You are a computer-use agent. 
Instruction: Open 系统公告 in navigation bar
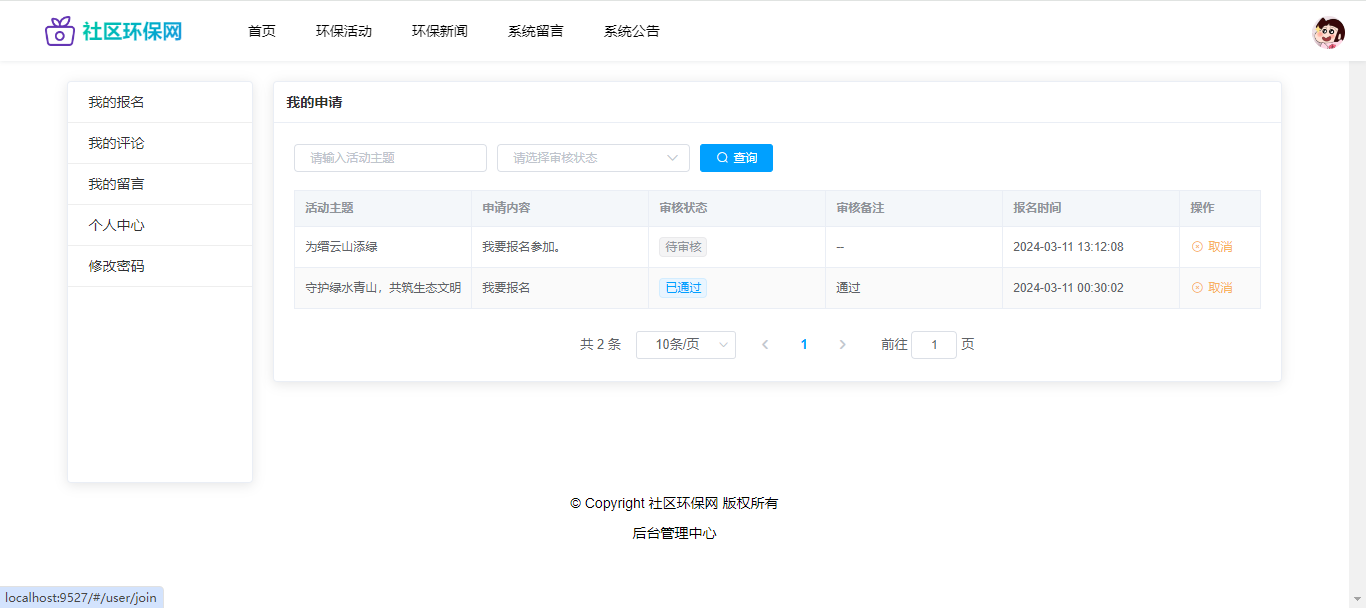pyautogui.click(x=632, y=31)
